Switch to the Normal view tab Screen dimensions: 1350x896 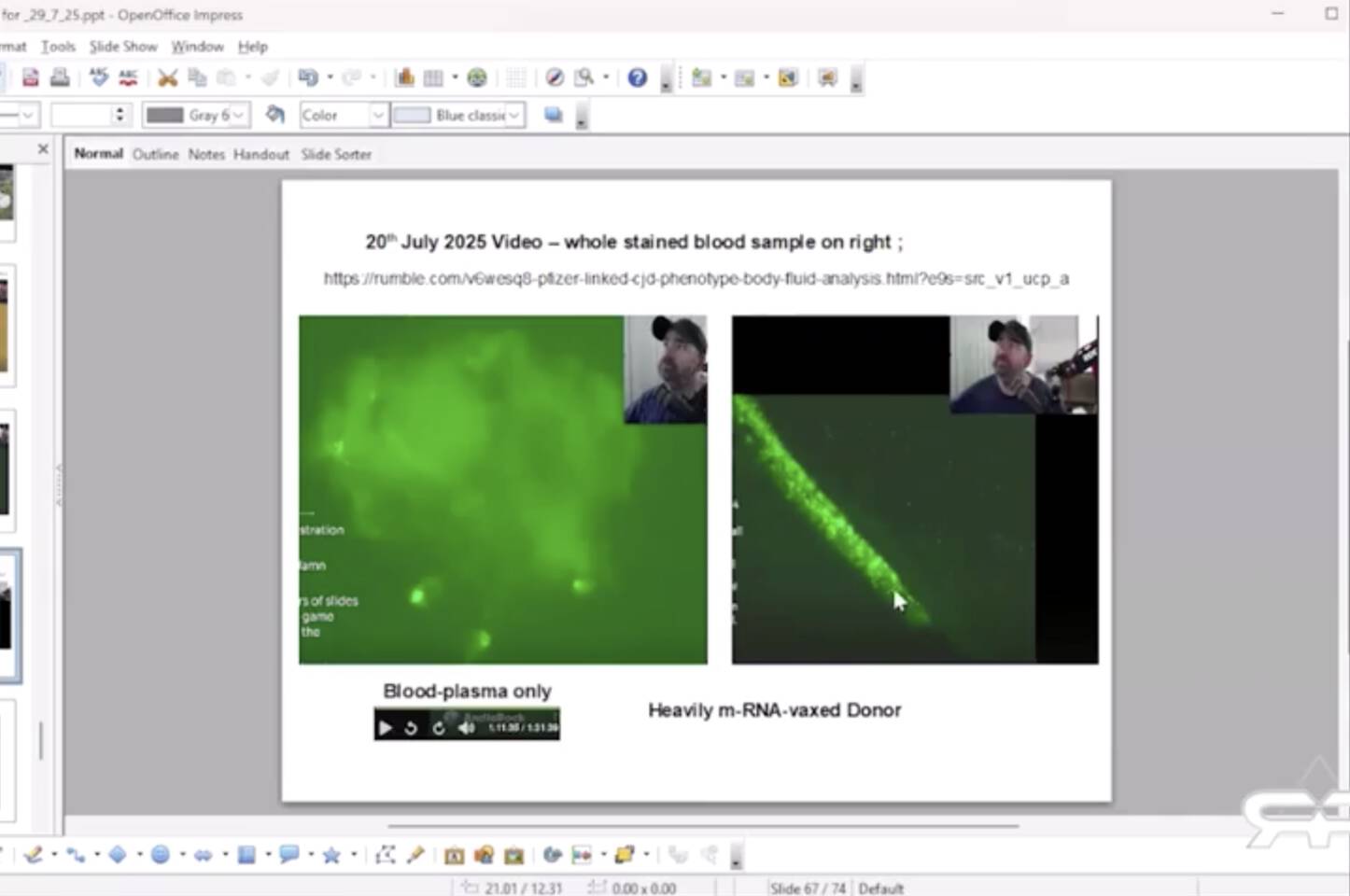(x=98, y=154)
